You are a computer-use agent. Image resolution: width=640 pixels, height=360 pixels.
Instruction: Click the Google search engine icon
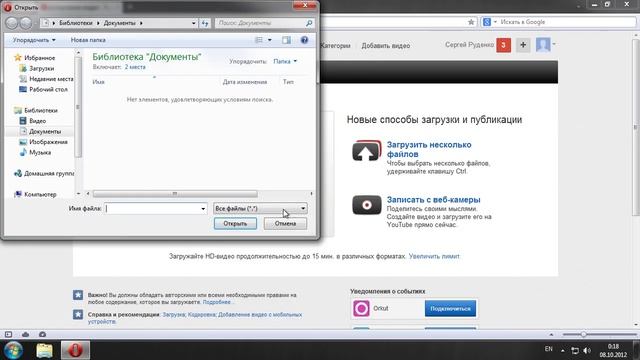(487, 22)
